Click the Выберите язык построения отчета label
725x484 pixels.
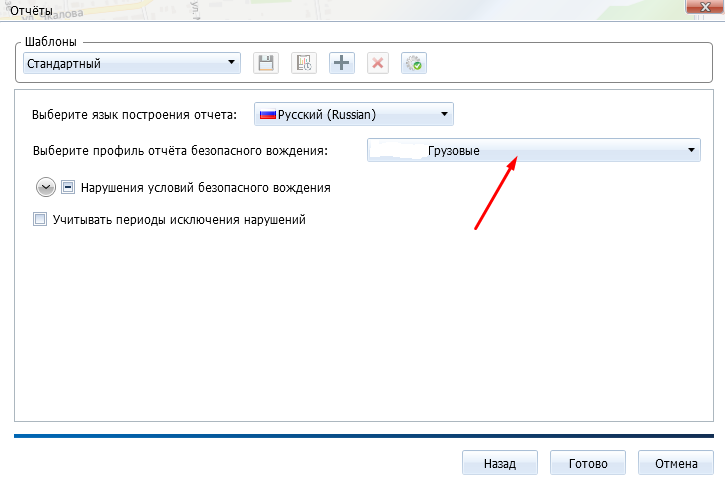click(135, 114)
